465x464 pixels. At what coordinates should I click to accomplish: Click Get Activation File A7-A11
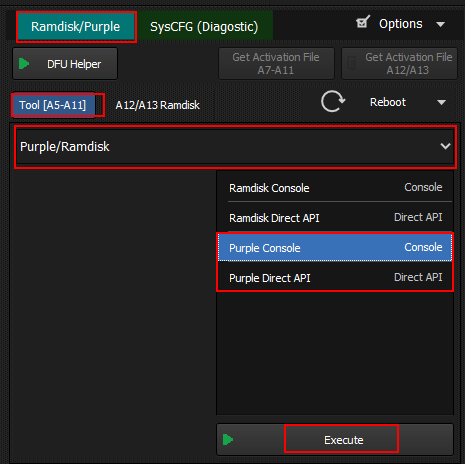[276, 64]
